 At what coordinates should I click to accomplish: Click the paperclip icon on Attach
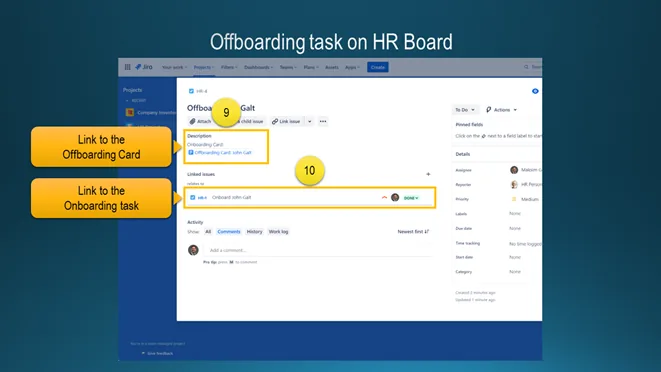192,121
